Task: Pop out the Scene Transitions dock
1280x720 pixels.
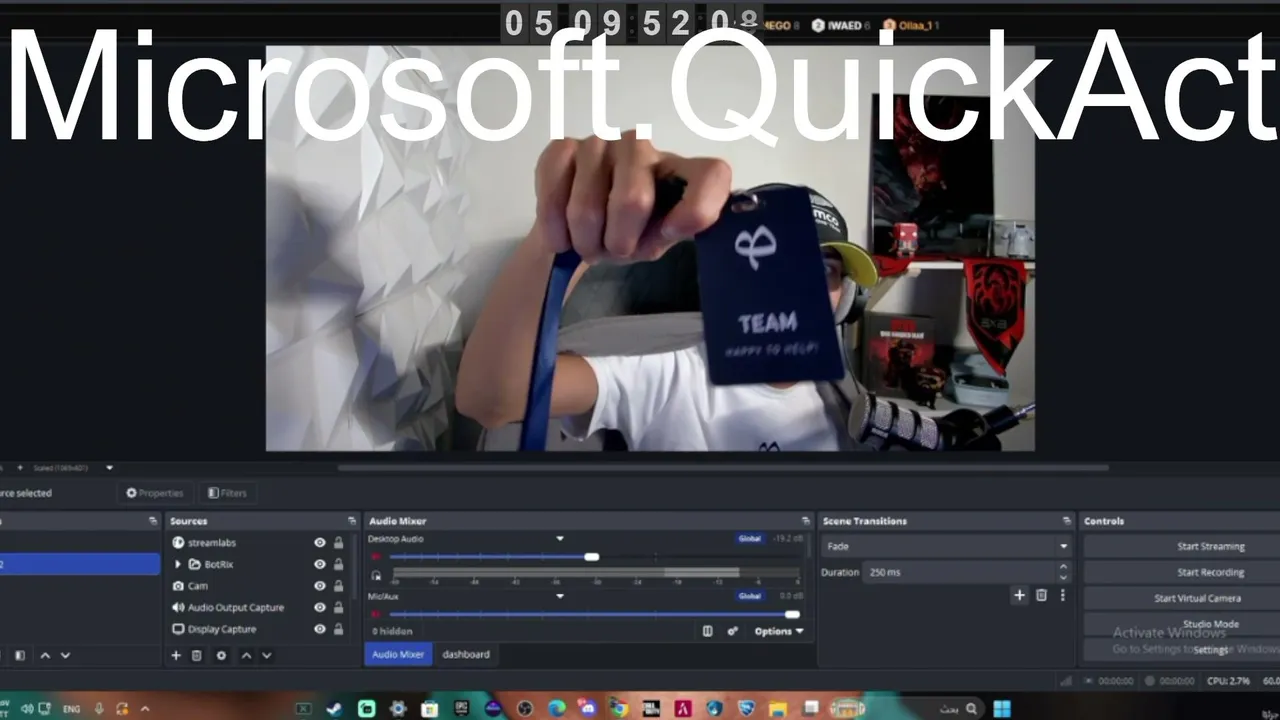Action: 1067,521
